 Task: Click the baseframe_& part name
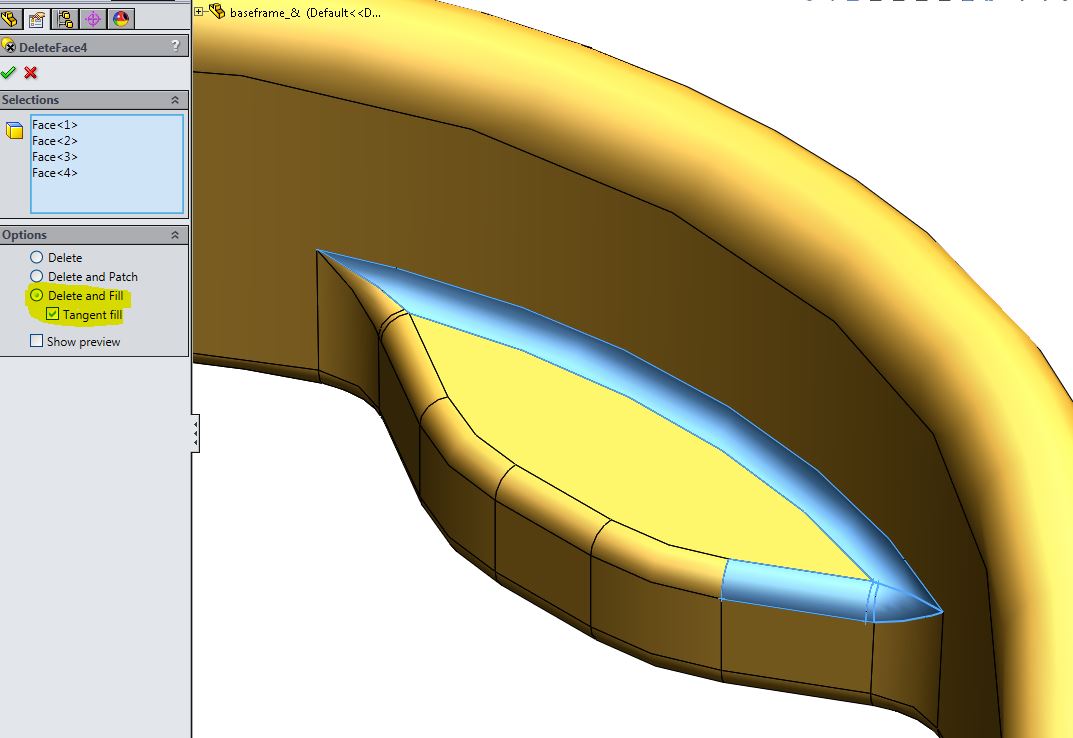(x=265, y=12)
